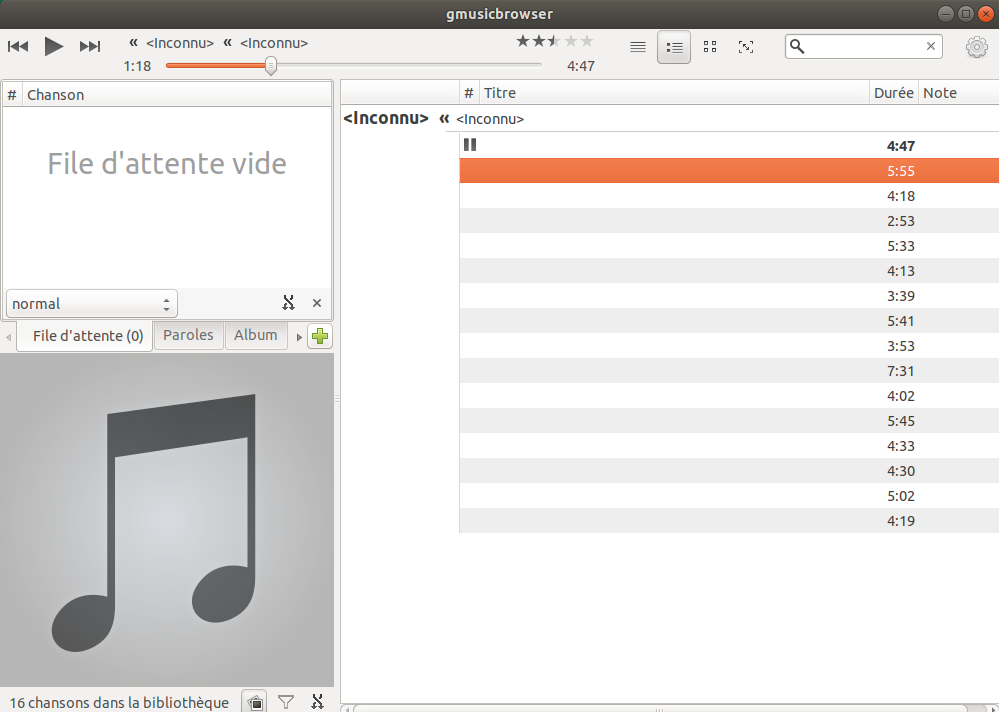
Task: Select the song lasting 3:53
Action: (x=729, y=346)
